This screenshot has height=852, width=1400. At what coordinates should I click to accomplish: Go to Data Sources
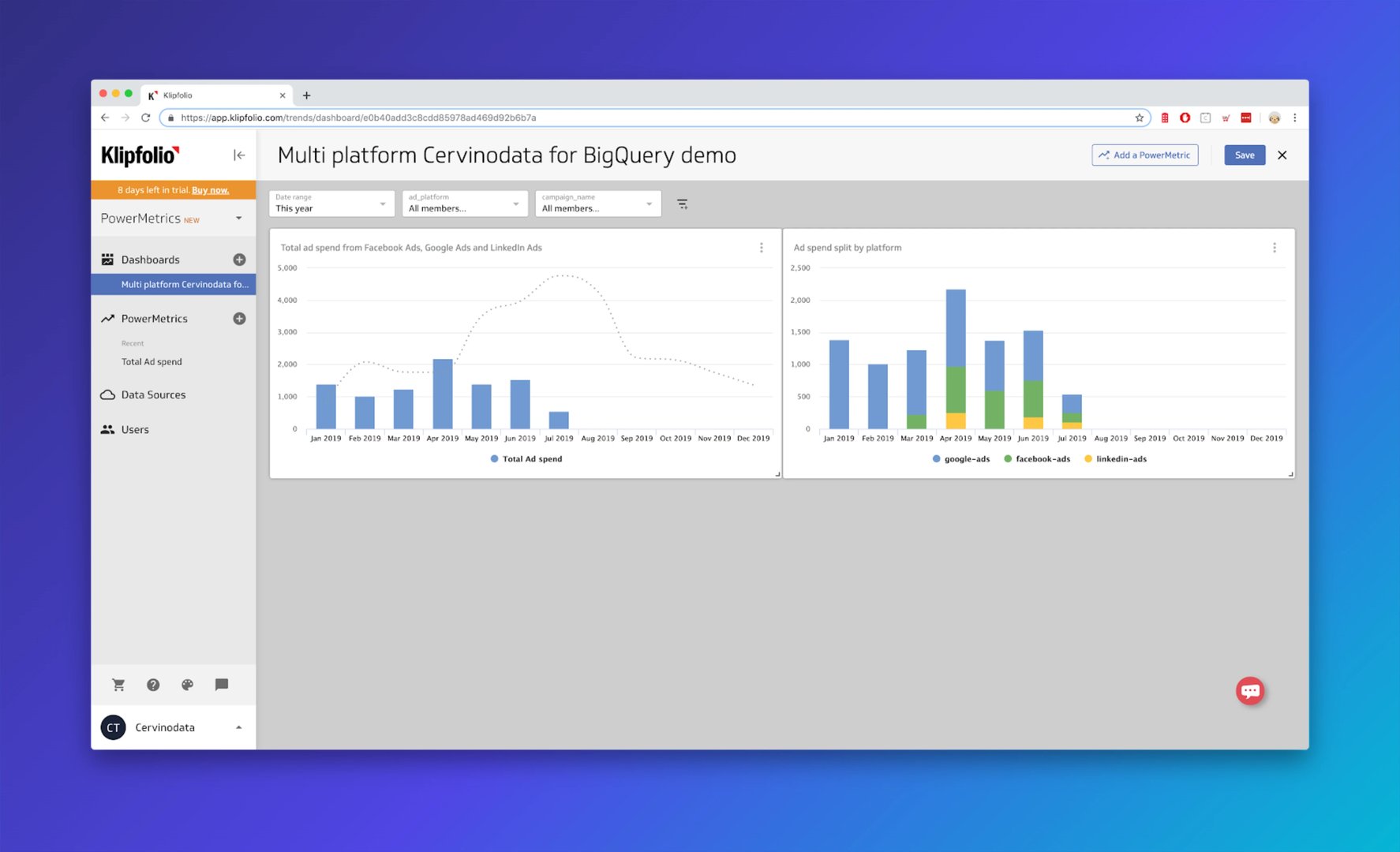coord(153,395)
